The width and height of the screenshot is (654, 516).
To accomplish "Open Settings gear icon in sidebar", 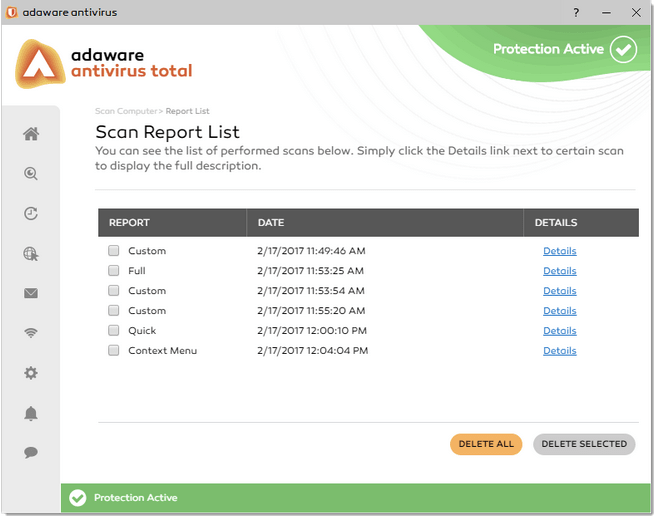I will 31,373.
